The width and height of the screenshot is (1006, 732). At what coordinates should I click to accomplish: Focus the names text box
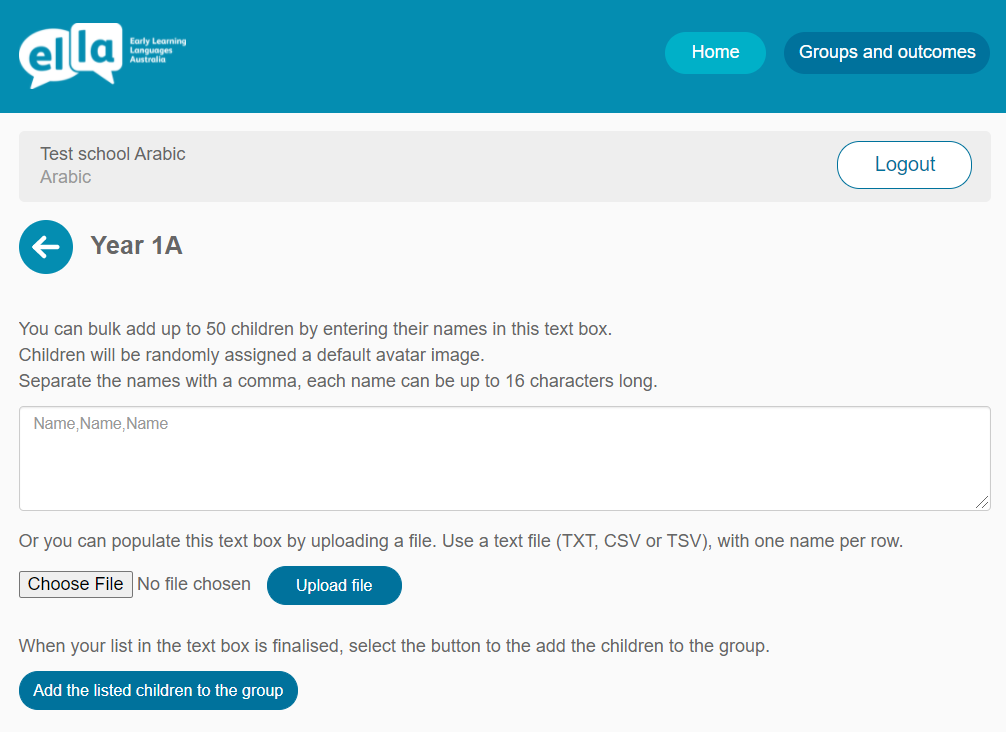point(504,458)
